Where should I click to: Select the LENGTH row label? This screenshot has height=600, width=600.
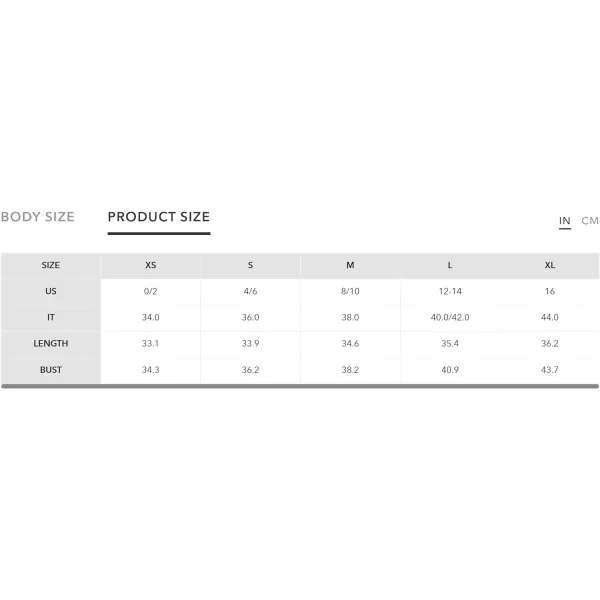pos(51,344)
